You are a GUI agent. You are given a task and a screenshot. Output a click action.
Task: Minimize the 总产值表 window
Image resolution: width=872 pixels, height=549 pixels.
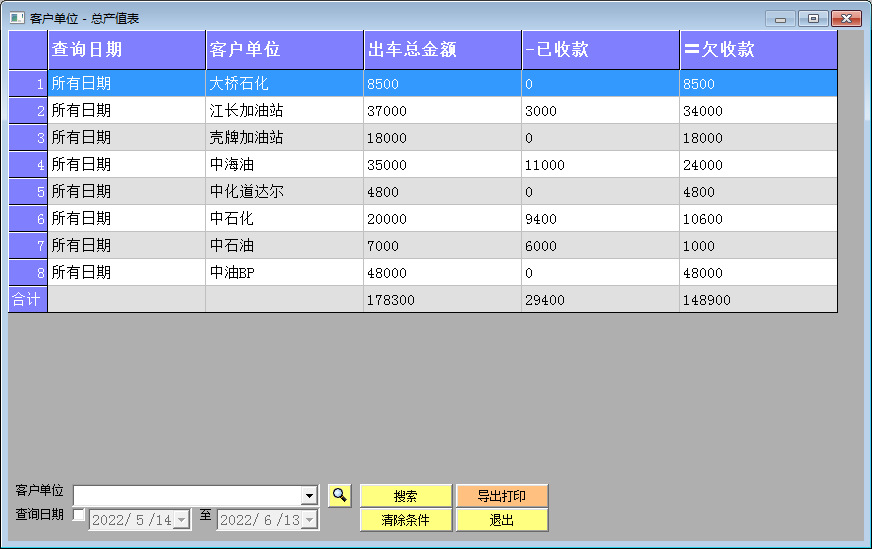780,19
